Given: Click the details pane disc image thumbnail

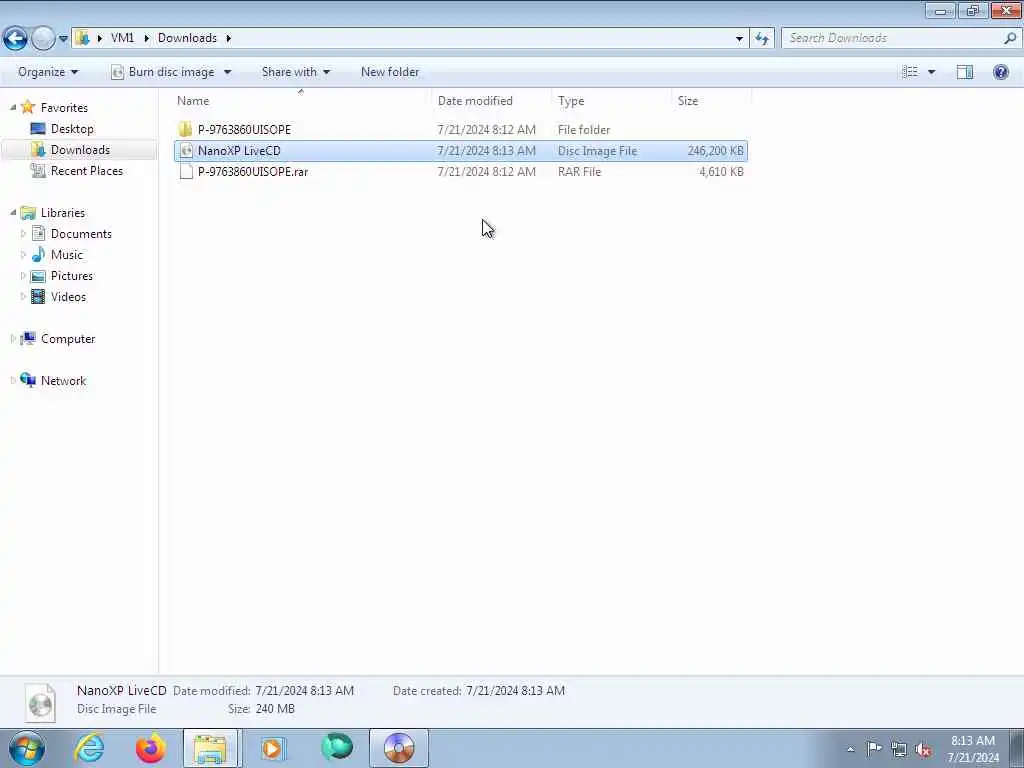Looking at the screenshot, I should tap(40, 703).
